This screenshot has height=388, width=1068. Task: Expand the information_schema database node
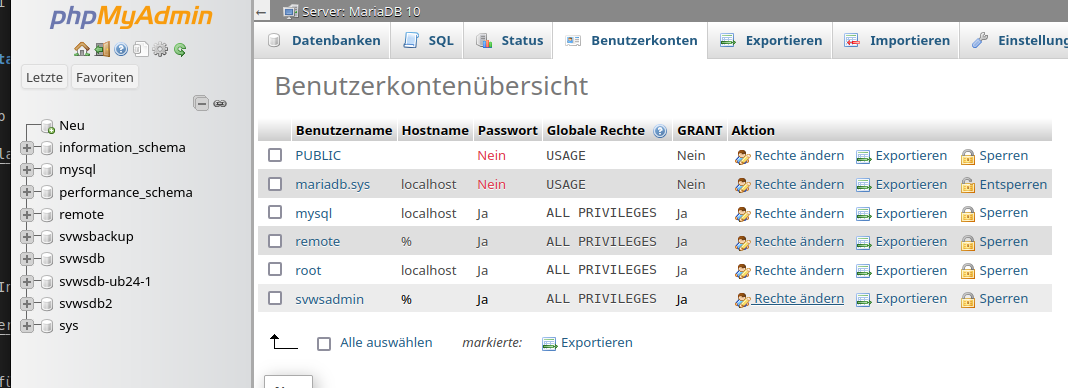tap(27, 148)
